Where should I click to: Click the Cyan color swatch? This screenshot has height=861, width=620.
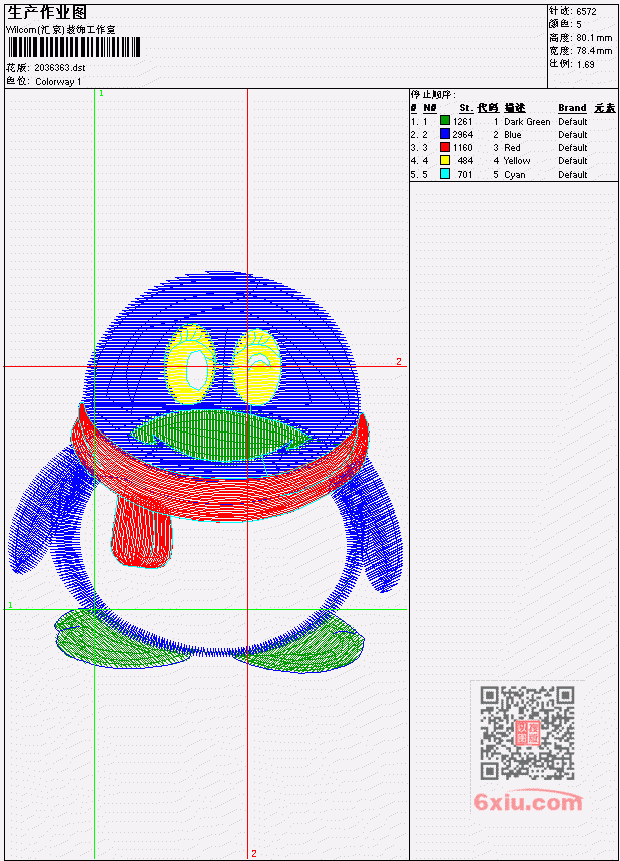(445, 174)
